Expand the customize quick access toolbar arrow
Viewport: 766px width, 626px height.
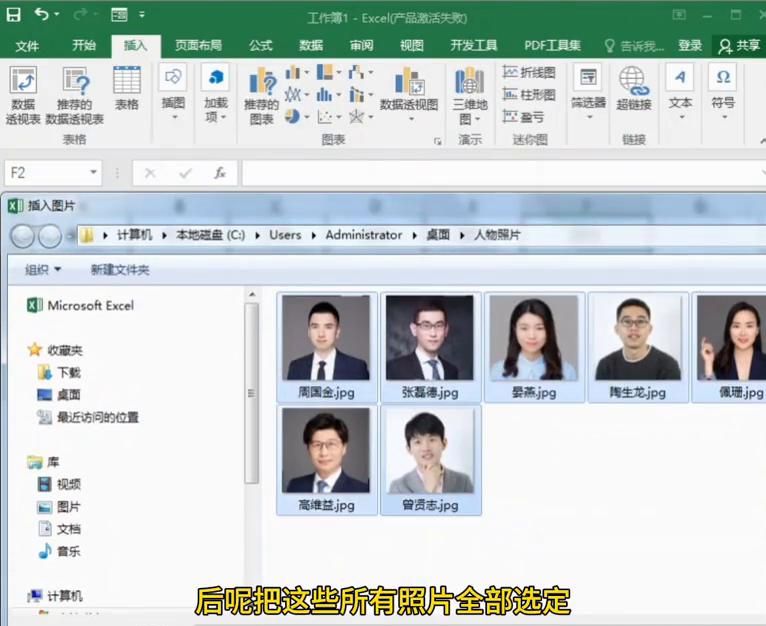pos(142,15)
